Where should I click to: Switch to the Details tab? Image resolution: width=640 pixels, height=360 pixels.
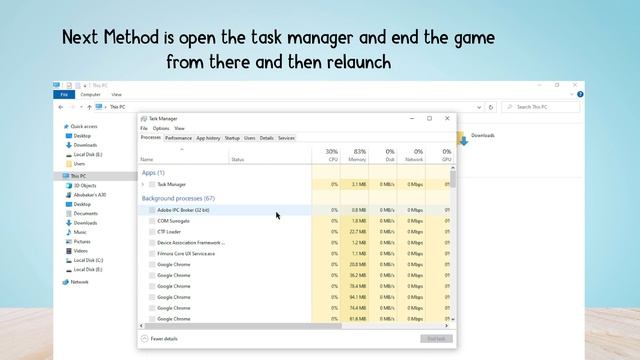(x=267, y=138)
